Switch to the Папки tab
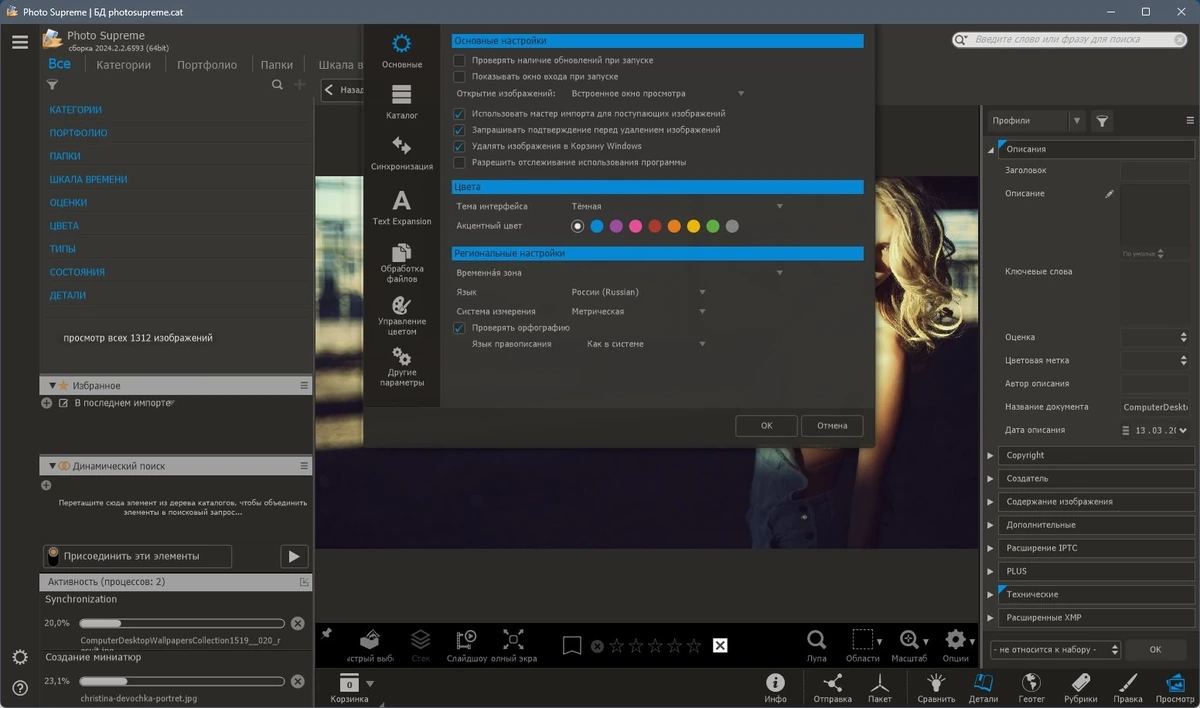1200x708 pixels. (x=277, y=65)
